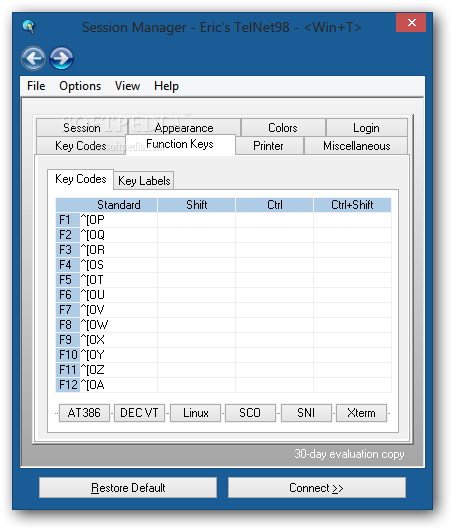Image resolution: width=453 pixels, height=530 pixels.
Task: Switch to the Appearance tab
Action: click(x=184, y=128)
